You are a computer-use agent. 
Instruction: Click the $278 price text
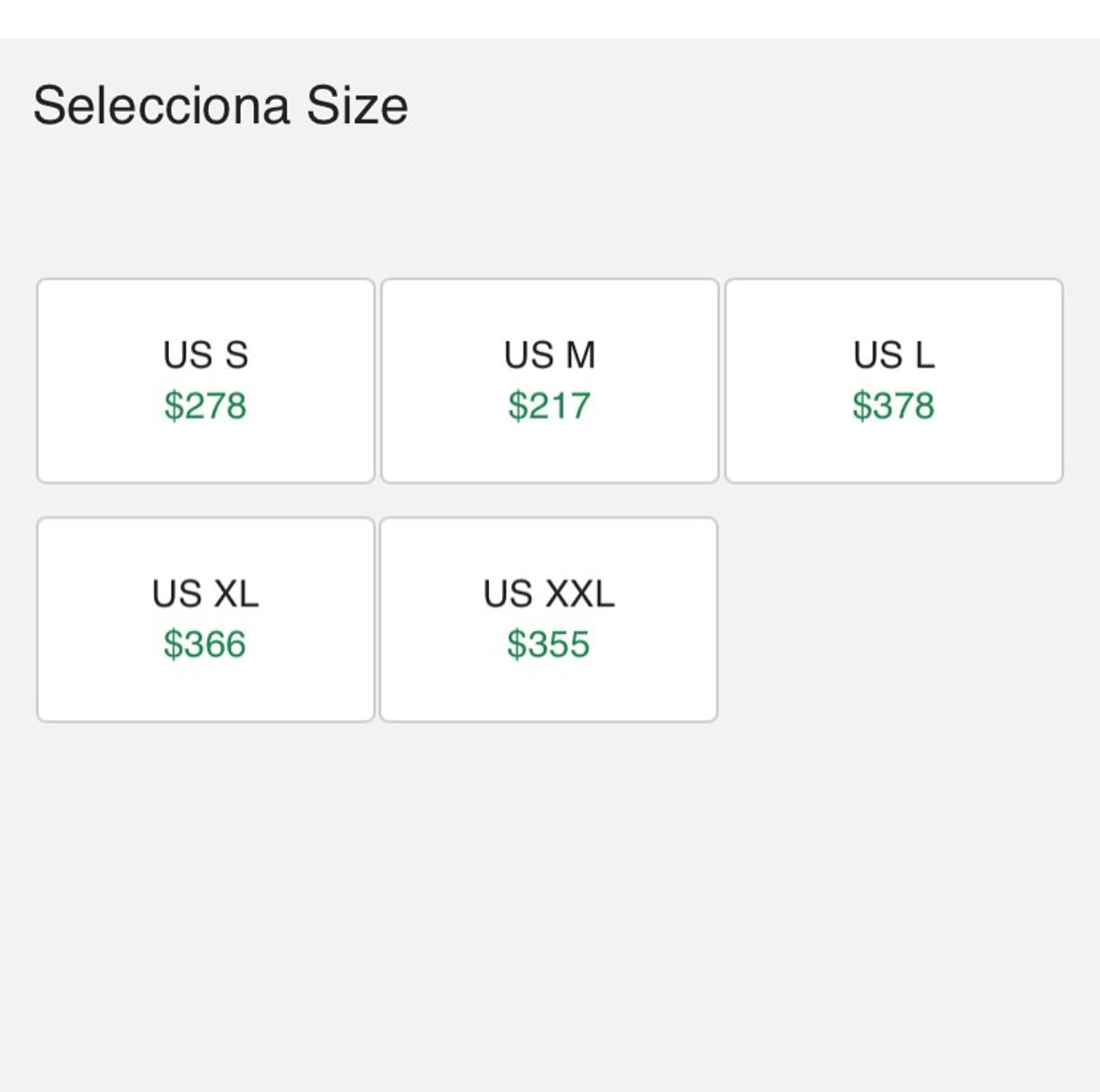tap(205, 406)
